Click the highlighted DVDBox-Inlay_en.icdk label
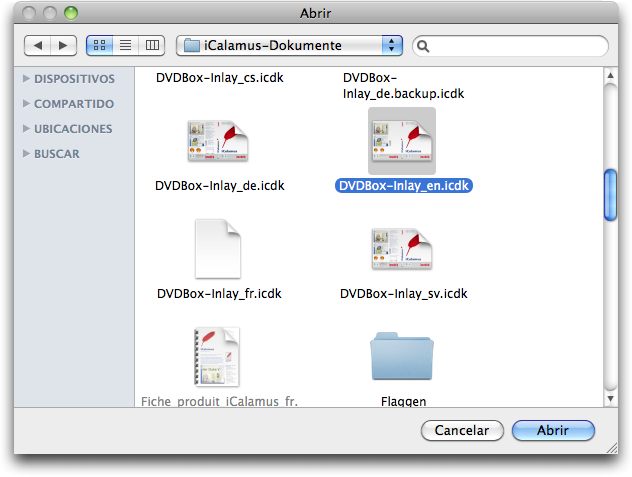 click(x=403, y=185)
